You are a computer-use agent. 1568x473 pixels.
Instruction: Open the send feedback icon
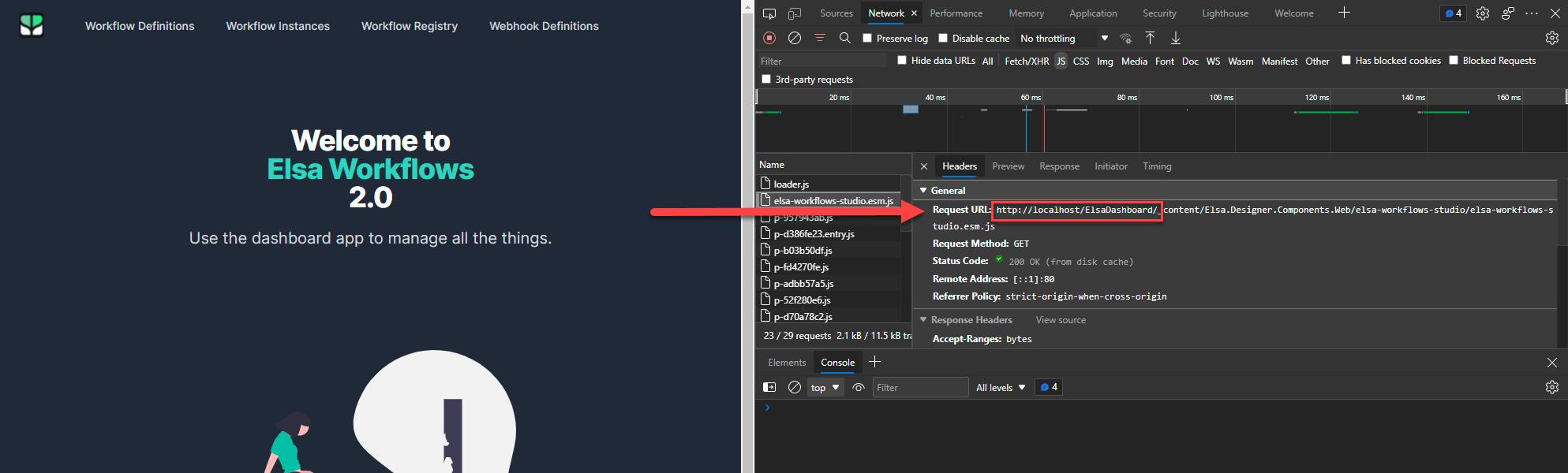tap(1508, 13)
